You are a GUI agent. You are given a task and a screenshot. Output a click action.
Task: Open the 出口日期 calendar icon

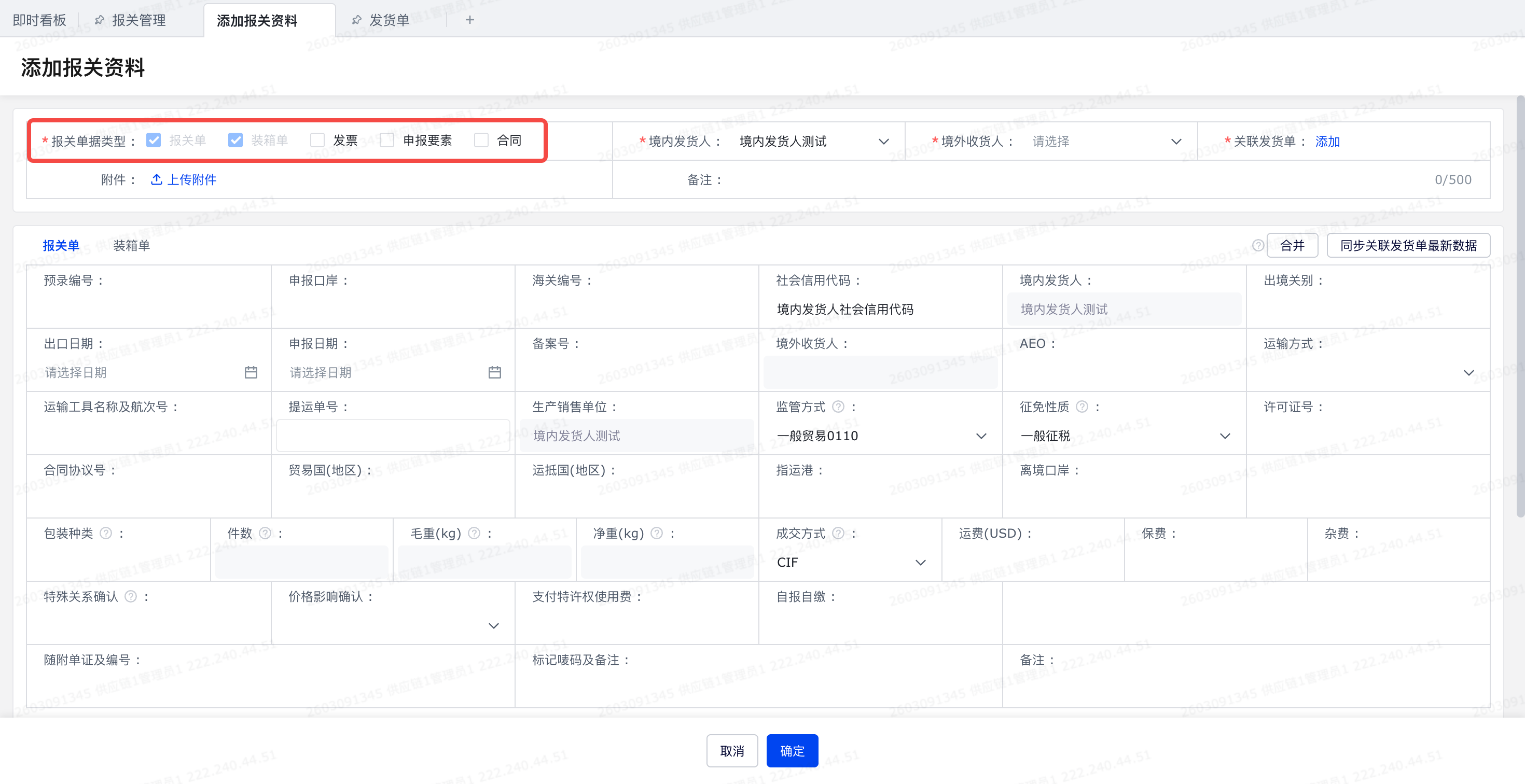251,372
